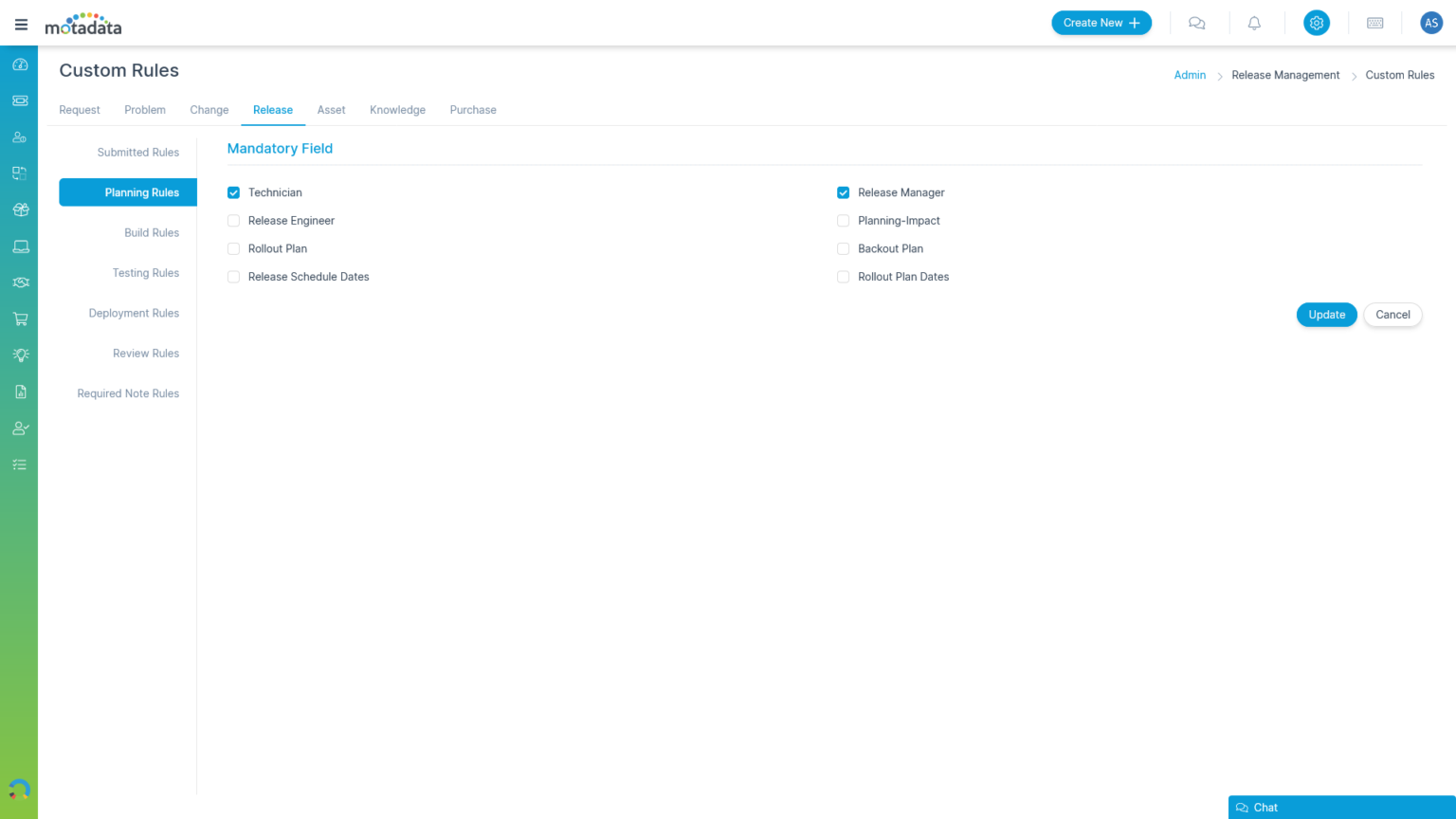
Task: Open the report document icon in sidebar
Action: point(20,391)
